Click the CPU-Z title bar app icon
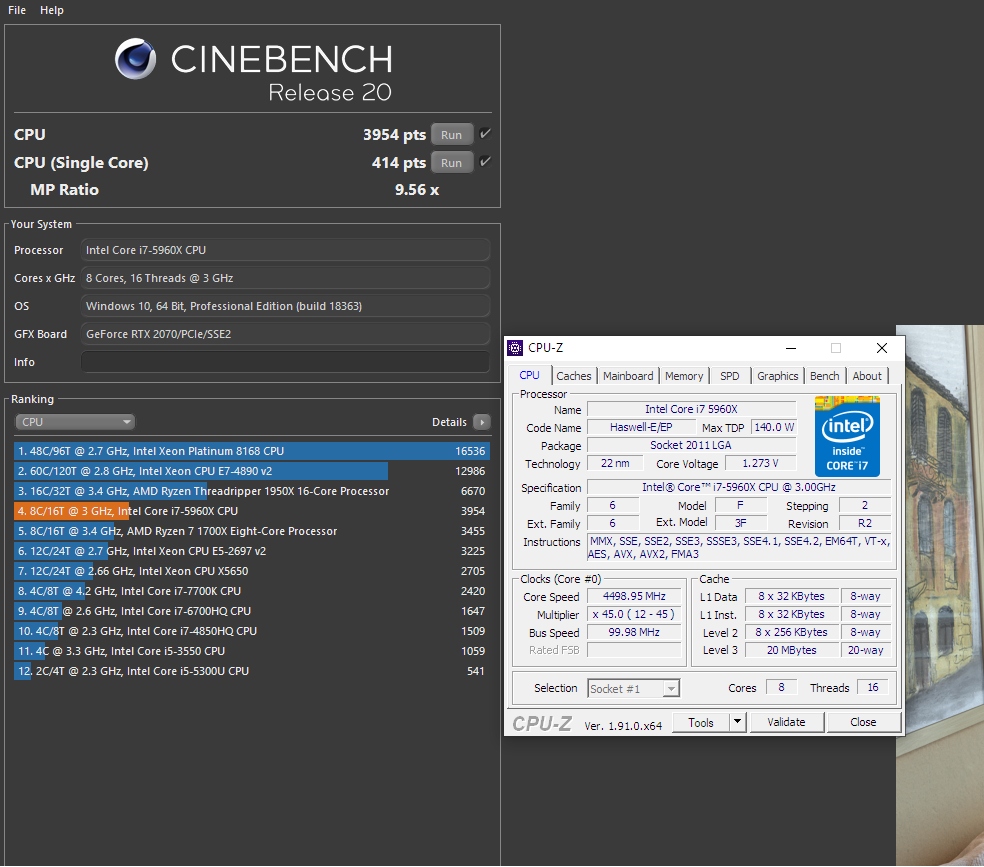This screenshot has width=984, height=867. coord(515,348)
